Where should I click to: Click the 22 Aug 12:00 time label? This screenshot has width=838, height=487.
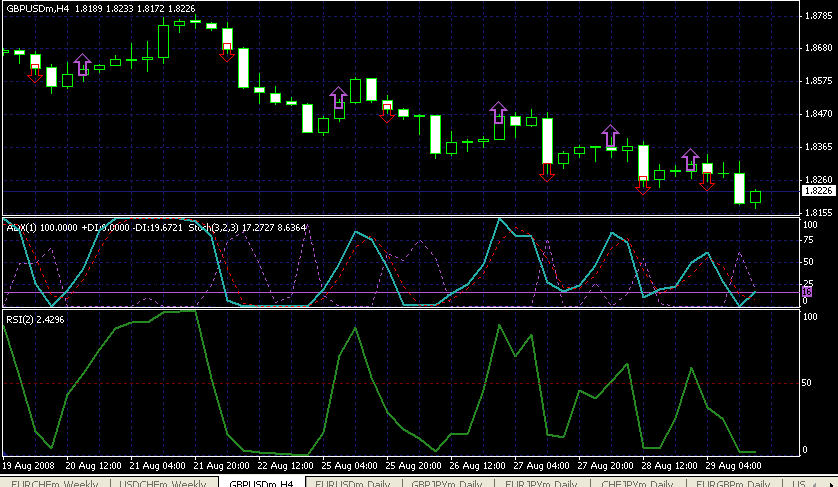point(286,465)
